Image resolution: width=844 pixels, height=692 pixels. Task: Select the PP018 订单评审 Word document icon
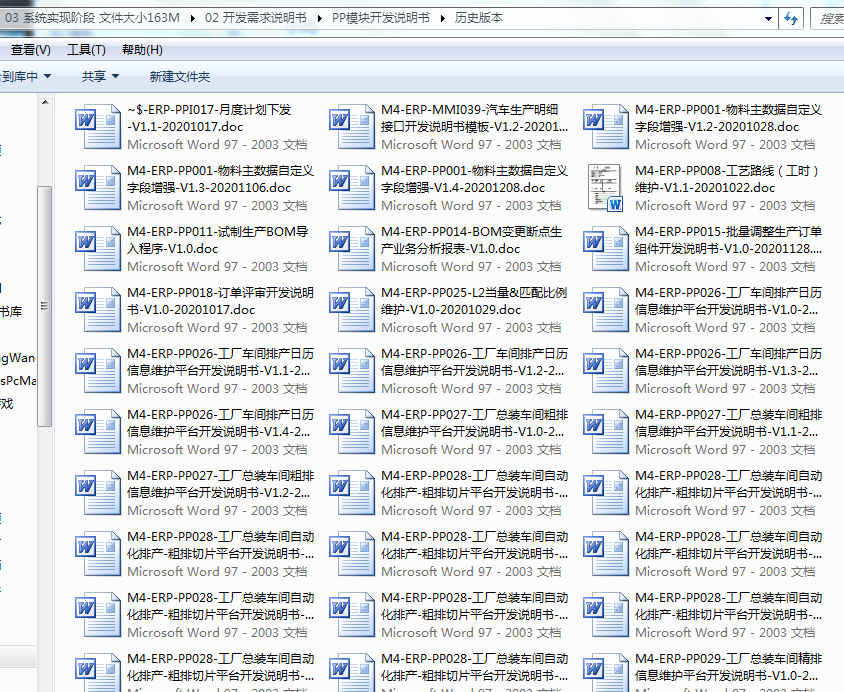(98, 310)
